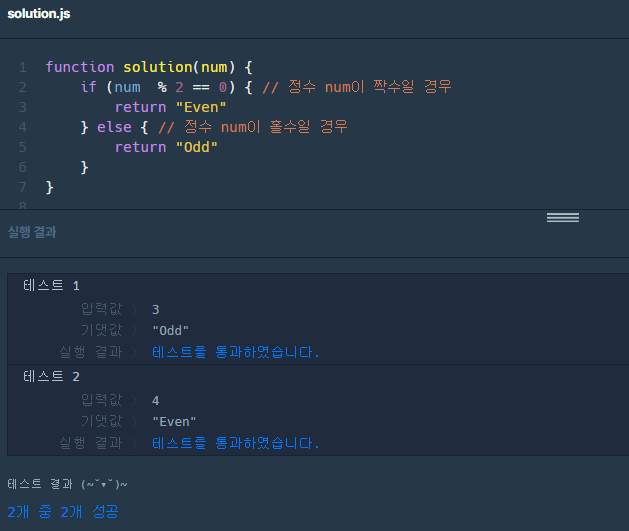Image resolution: width=629 pixels, height=531 pixels.
Task: Click the "Even" string in code
Action: click(201, 107)
